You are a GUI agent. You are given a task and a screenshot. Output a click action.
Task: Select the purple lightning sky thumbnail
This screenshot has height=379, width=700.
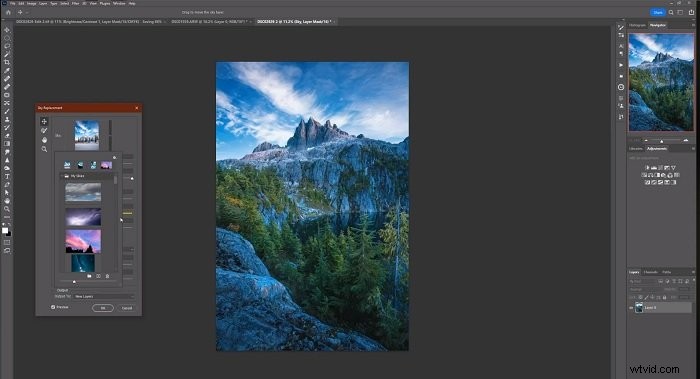pyautogui.click(x=83, y=217)
